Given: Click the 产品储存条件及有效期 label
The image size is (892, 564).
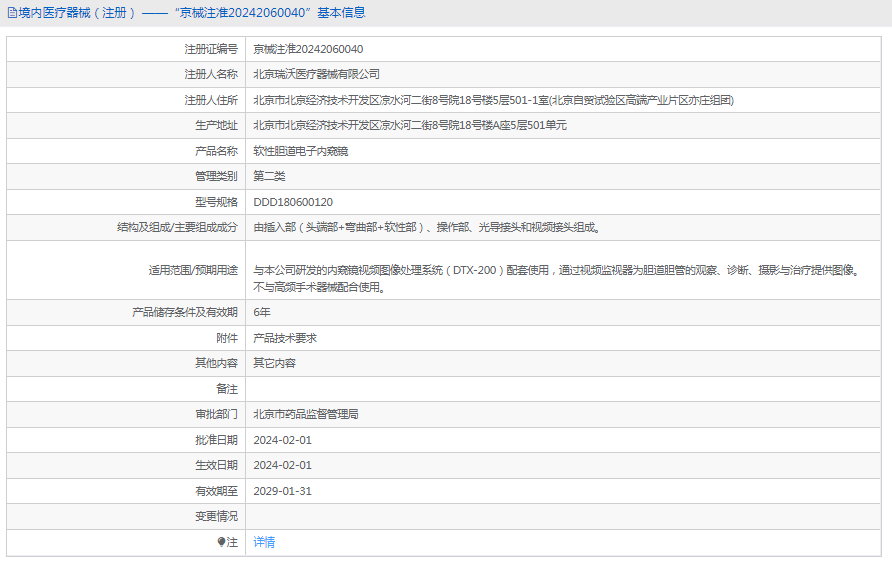Looking at the screenshot, I should 185,312.
